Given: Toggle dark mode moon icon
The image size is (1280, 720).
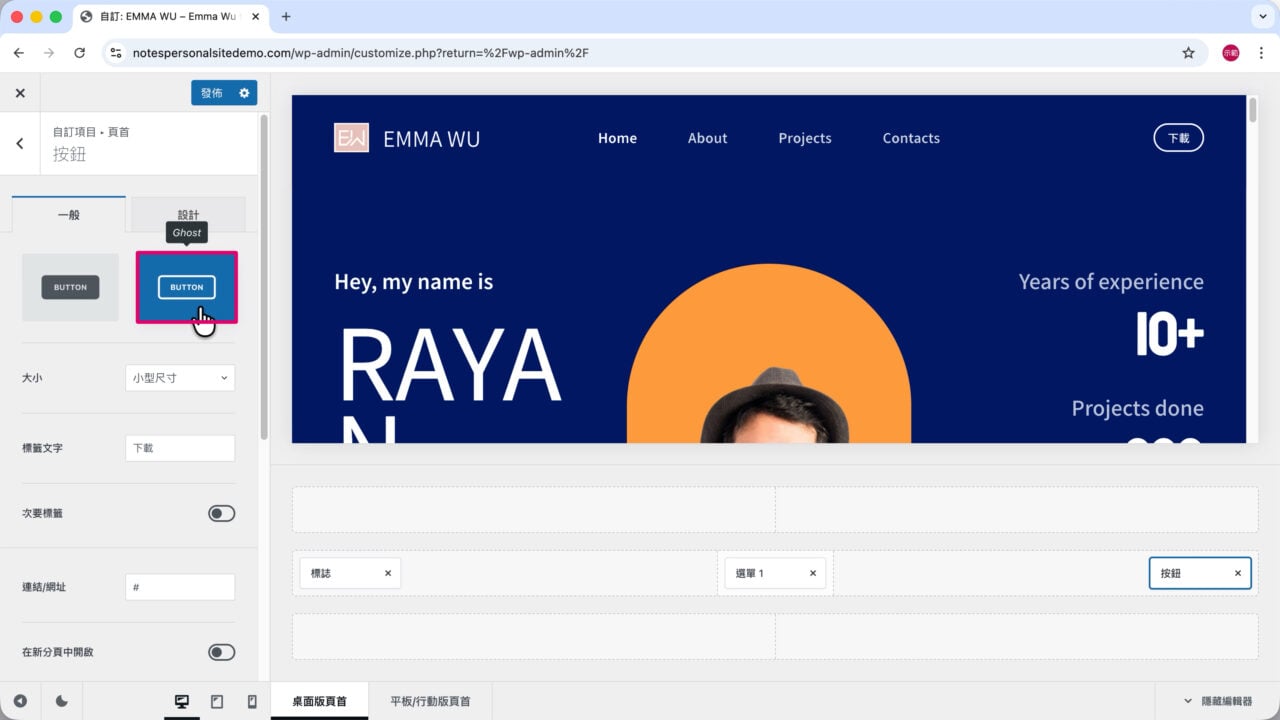Looking at the screenshot, I should 61,702.
